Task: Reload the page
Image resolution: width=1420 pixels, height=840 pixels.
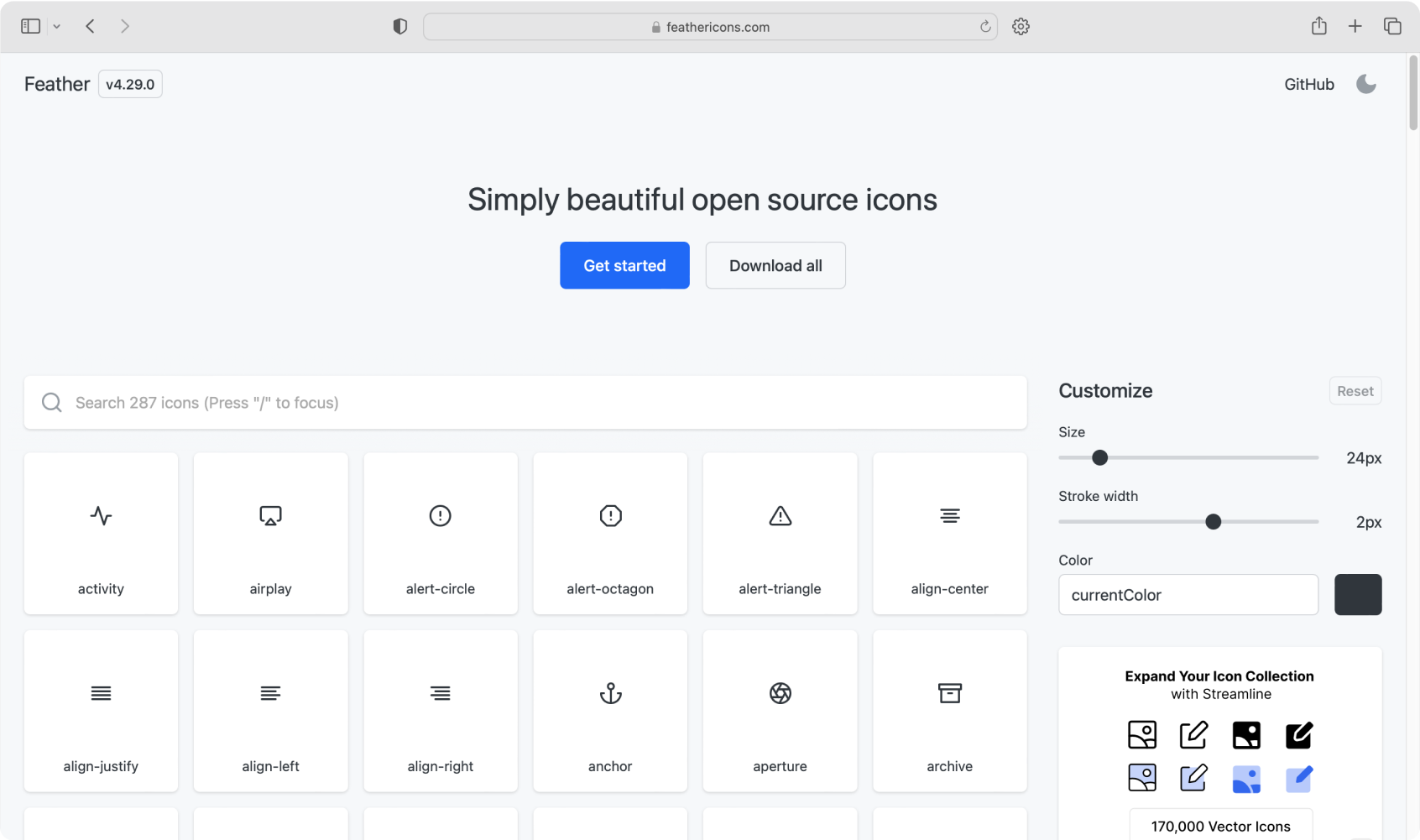Action: point(985,26)
